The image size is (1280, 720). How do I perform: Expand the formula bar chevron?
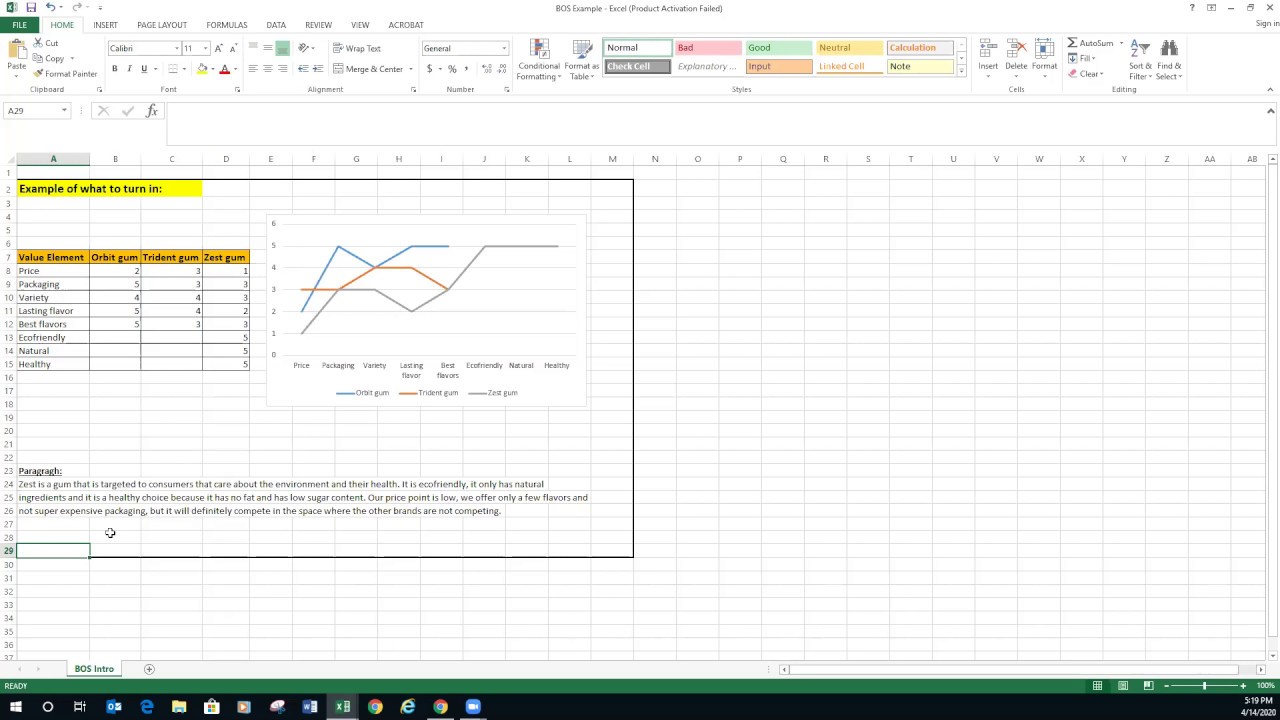(x=1270, y=111)
